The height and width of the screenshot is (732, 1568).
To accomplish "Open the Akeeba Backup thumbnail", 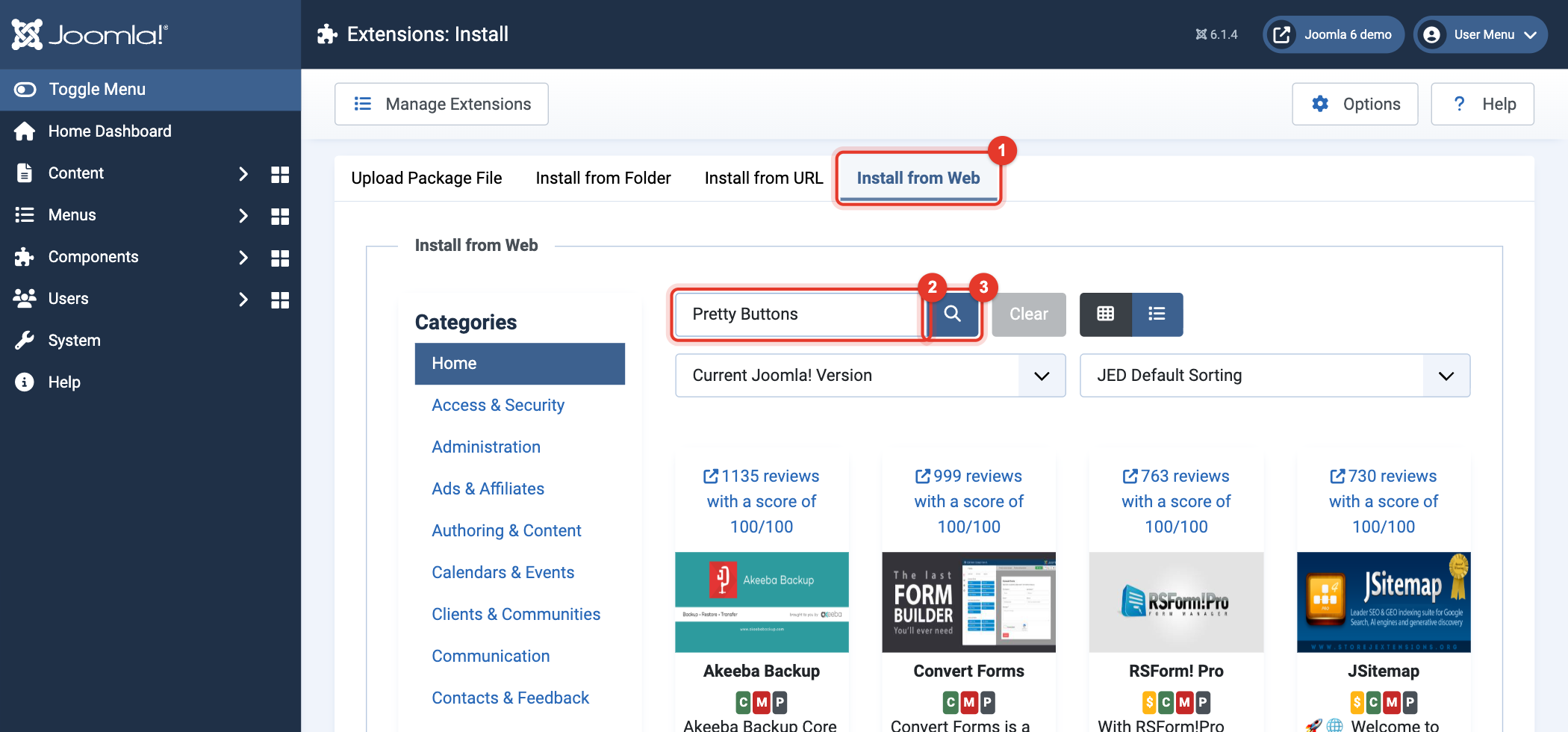I will coord(762,602).
